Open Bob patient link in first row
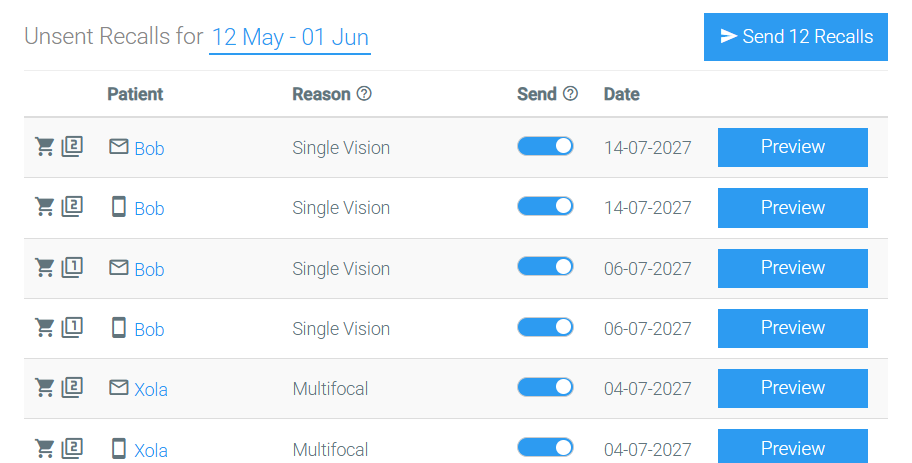This screenshot has width=912, height=463. tap(149, 149)
